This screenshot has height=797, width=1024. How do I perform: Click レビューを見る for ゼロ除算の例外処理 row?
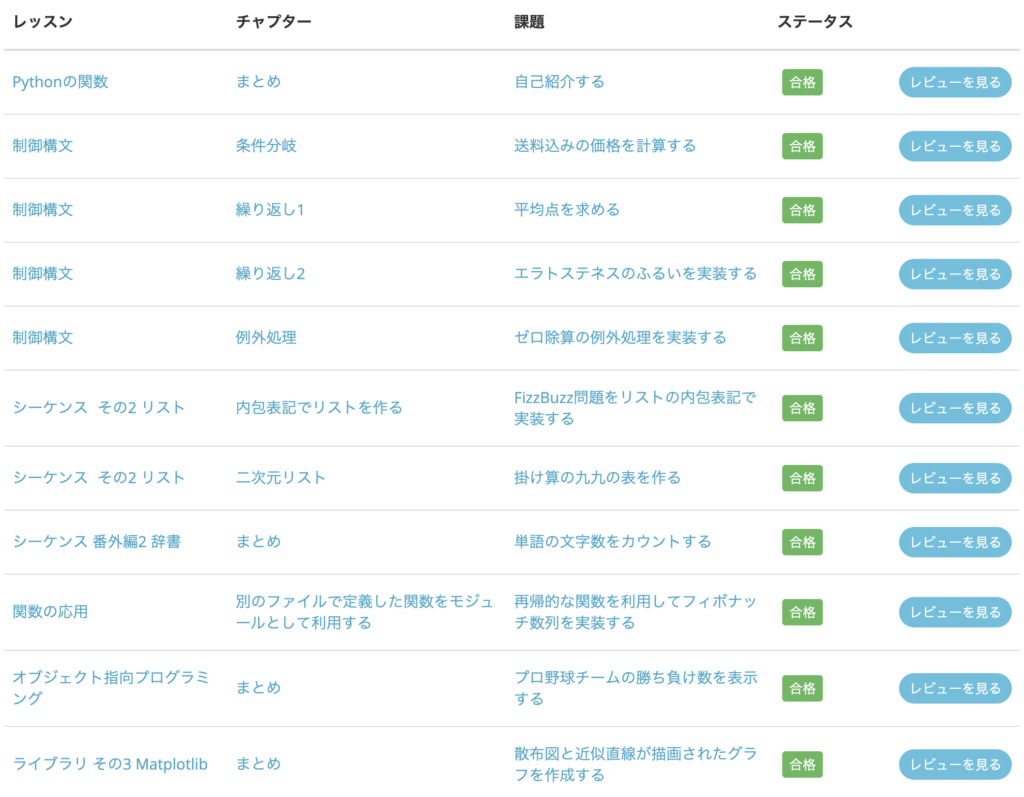pos(954,338)
